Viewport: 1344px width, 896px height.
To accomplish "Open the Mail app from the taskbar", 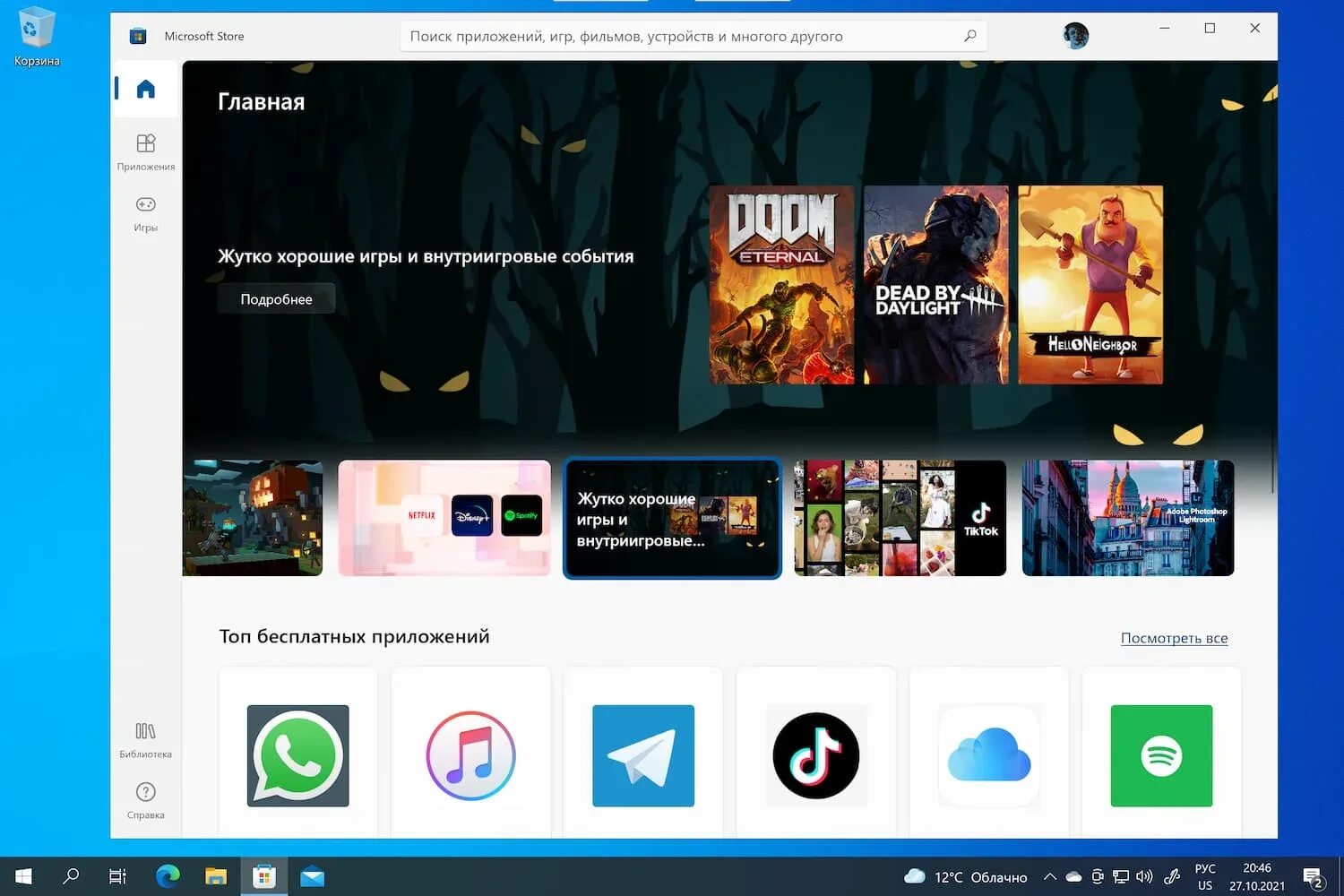I will coord(313,876).
